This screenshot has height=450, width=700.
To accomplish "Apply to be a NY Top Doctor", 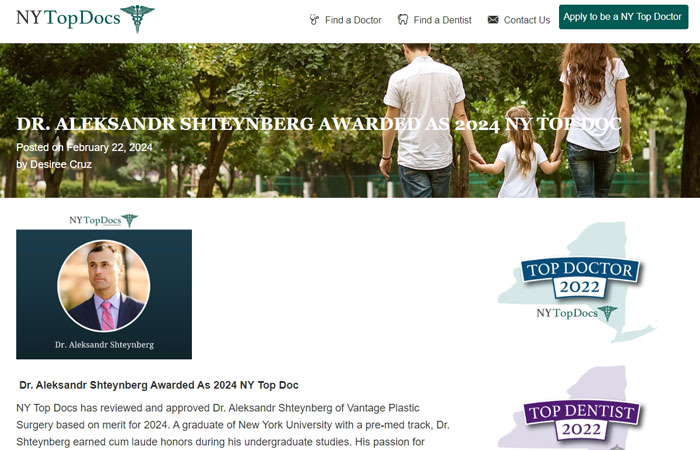I will click(623, 17).
